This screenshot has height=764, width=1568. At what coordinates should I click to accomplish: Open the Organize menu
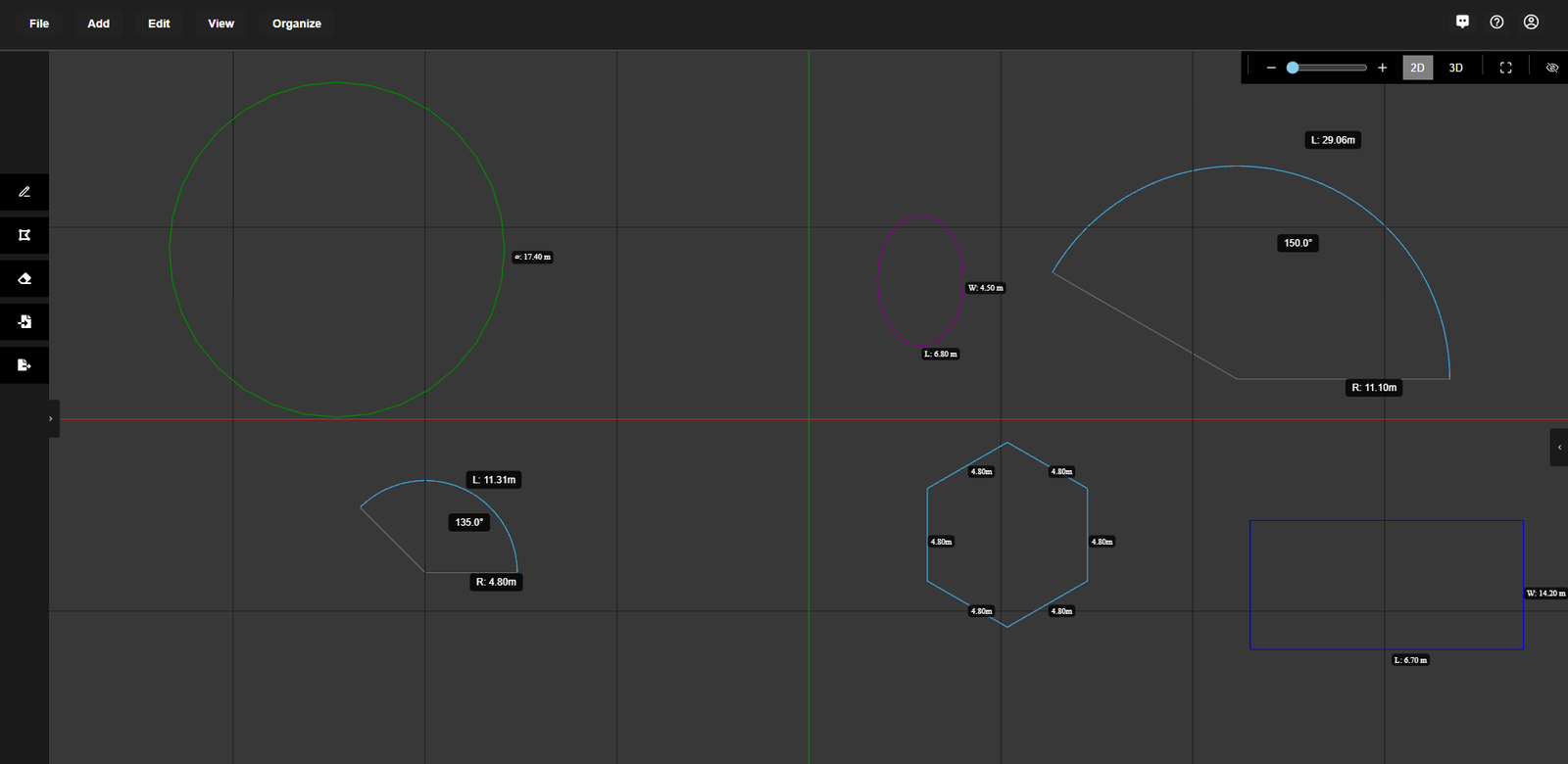point(296,24)
